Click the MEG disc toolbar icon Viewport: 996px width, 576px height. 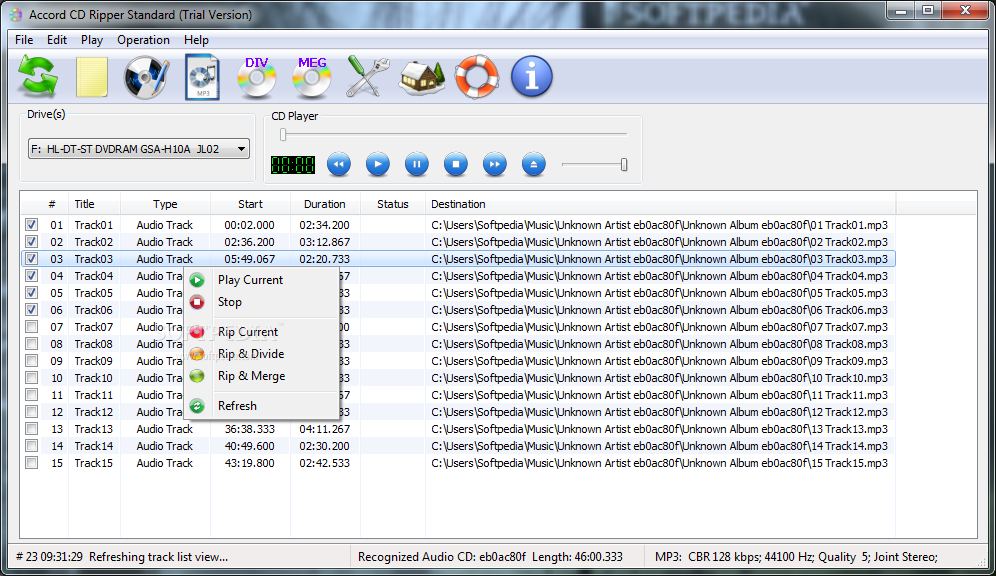311,77
